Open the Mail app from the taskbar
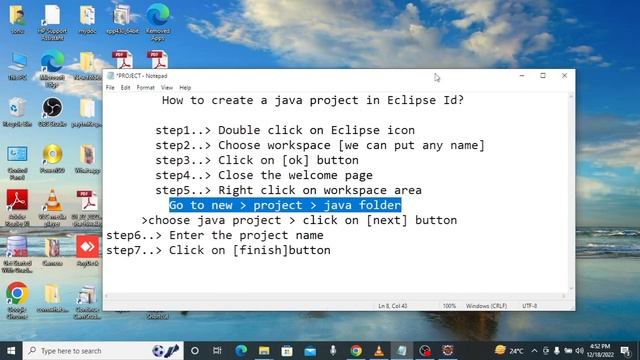 pos(310,351)
